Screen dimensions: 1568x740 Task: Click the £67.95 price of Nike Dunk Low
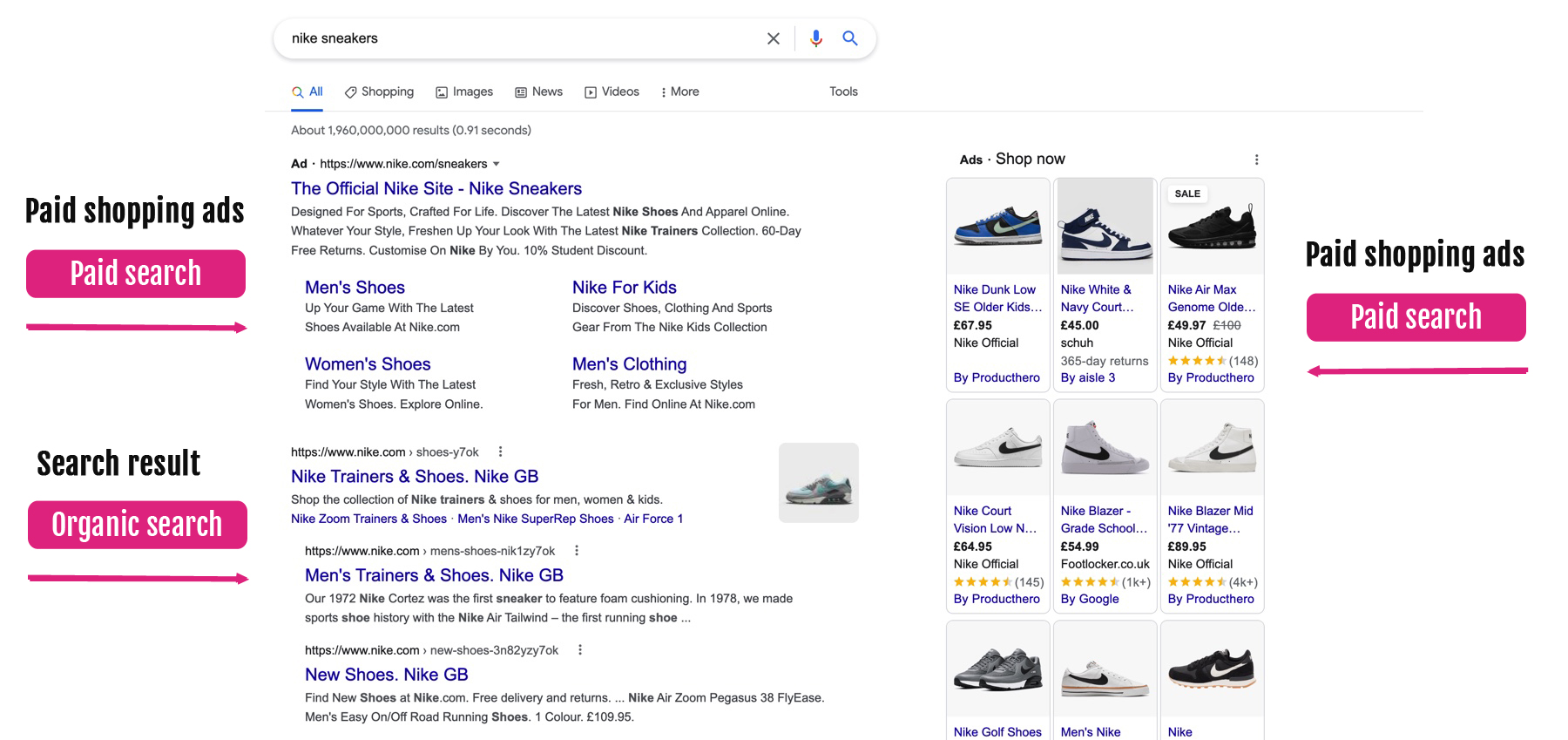point(973,325)
